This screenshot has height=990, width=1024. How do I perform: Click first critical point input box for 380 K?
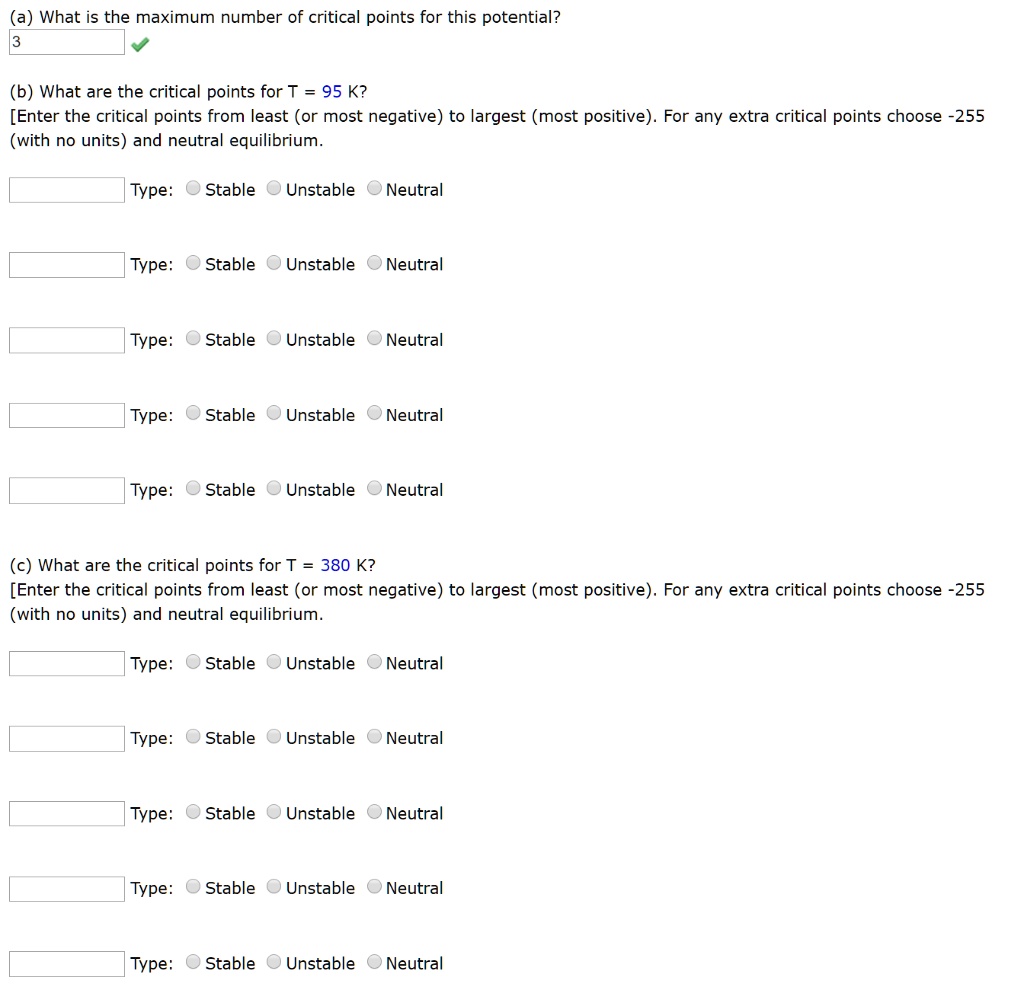point(66,663)
